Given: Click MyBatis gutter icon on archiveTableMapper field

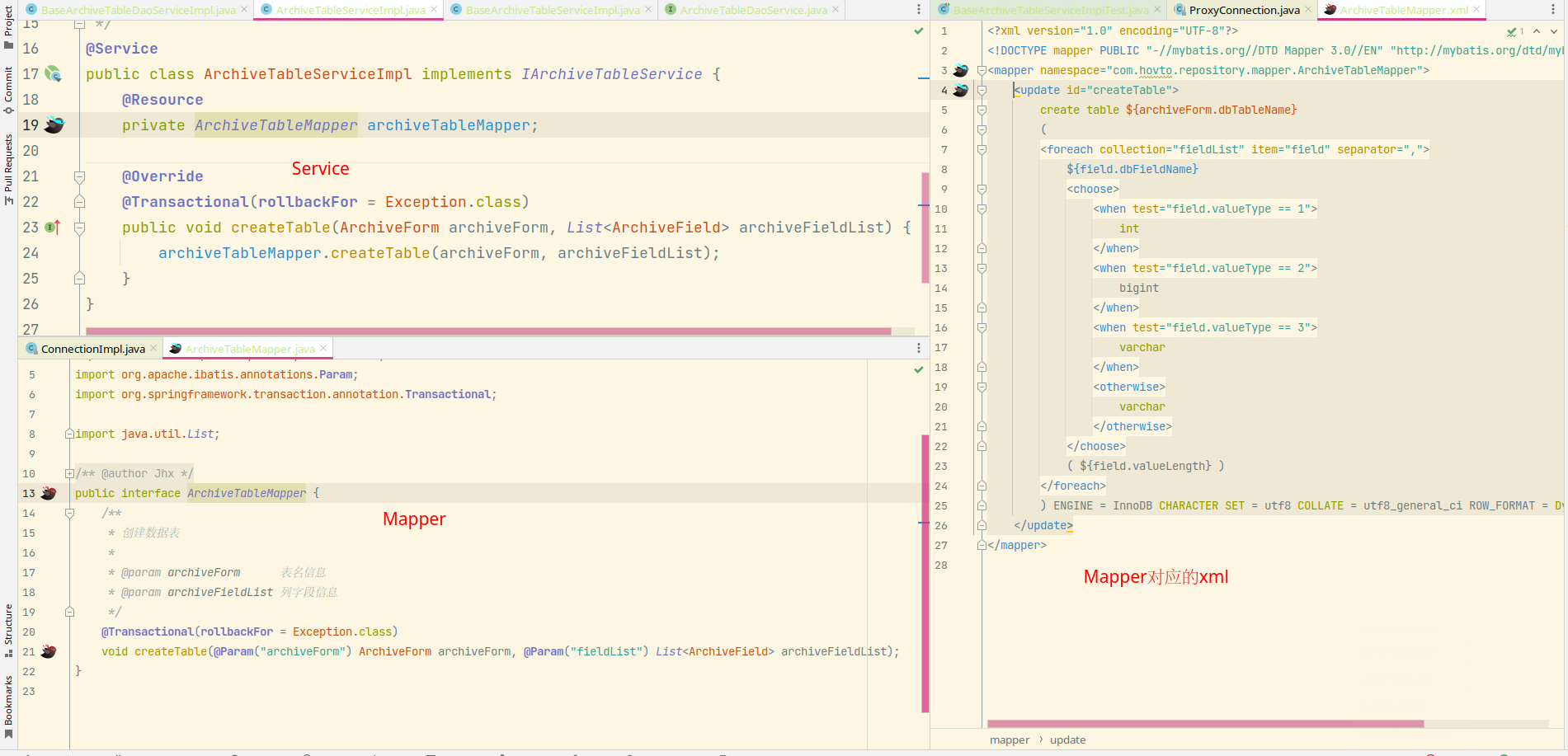Looking at the screenshot, I should click(54, 125).
